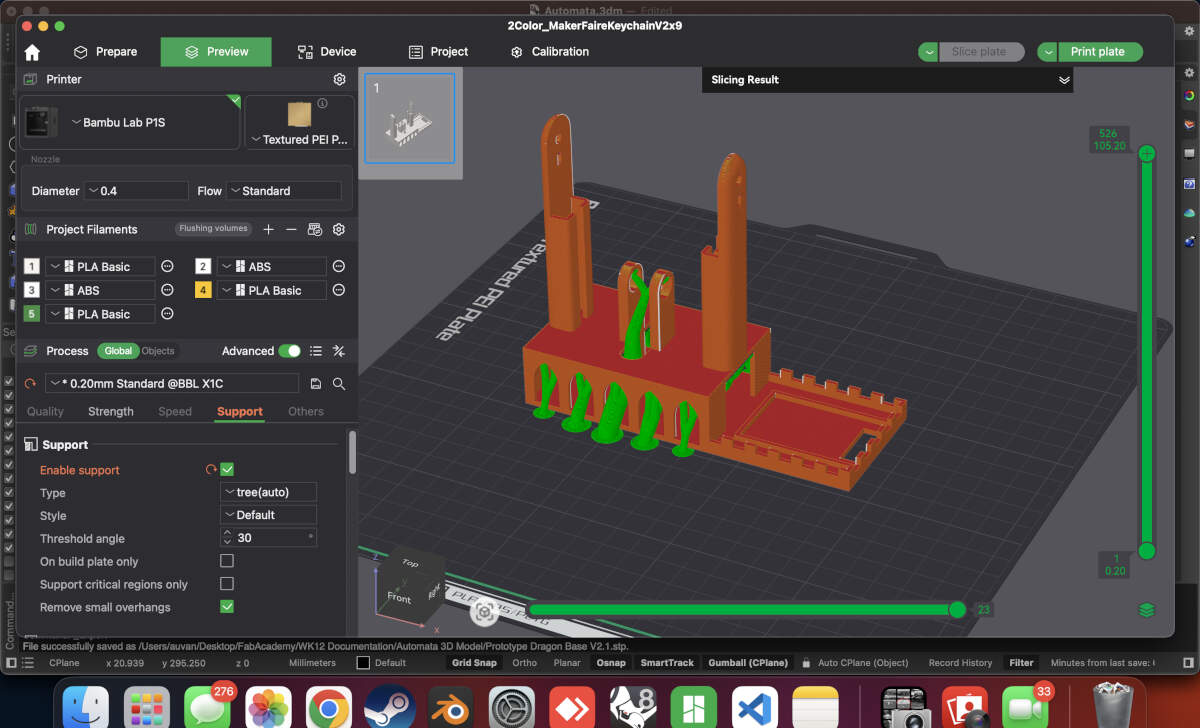Toggle the Advanced mode switch
Viewport: 1200px width, 728px height.
pyautogui.click(x=289, y=351)
